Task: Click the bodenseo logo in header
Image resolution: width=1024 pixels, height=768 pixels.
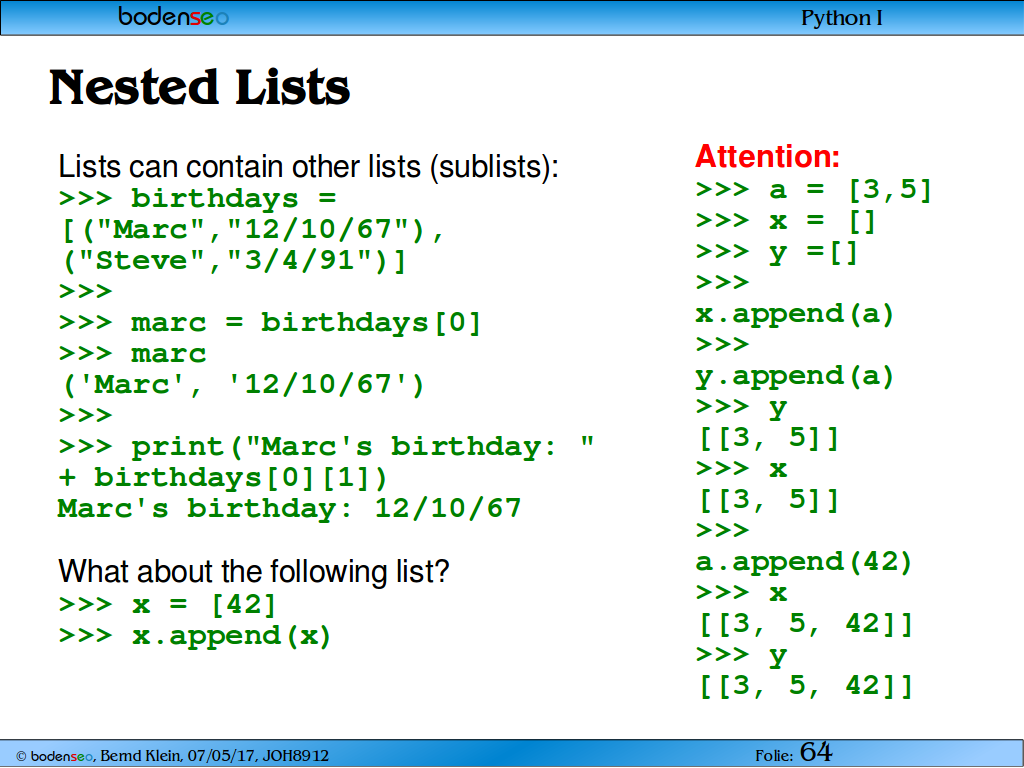Action: (x=174, y=16)
